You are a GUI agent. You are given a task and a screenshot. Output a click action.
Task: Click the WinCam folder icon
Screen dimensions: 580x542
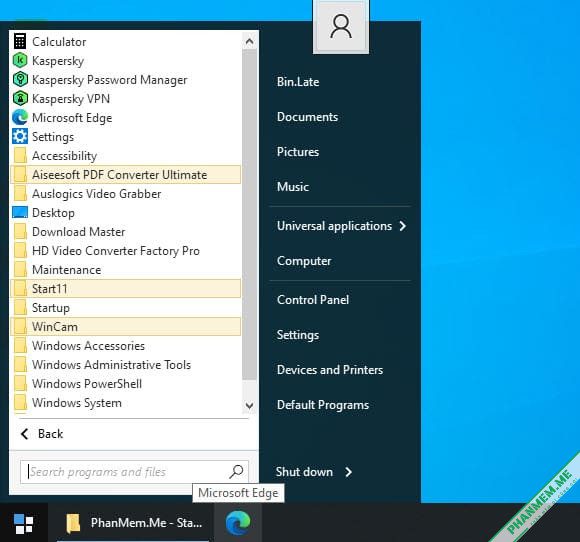(20, 326)
